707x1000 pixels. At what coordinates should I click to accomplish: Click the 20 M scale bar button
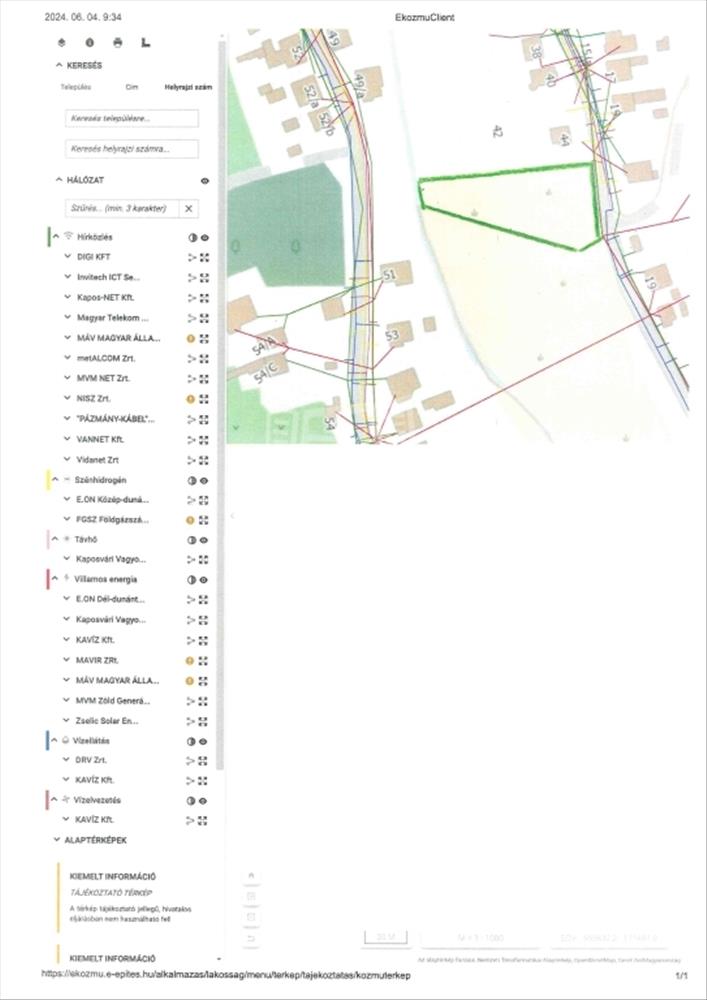pyautogui.click(x=384, y=937)
